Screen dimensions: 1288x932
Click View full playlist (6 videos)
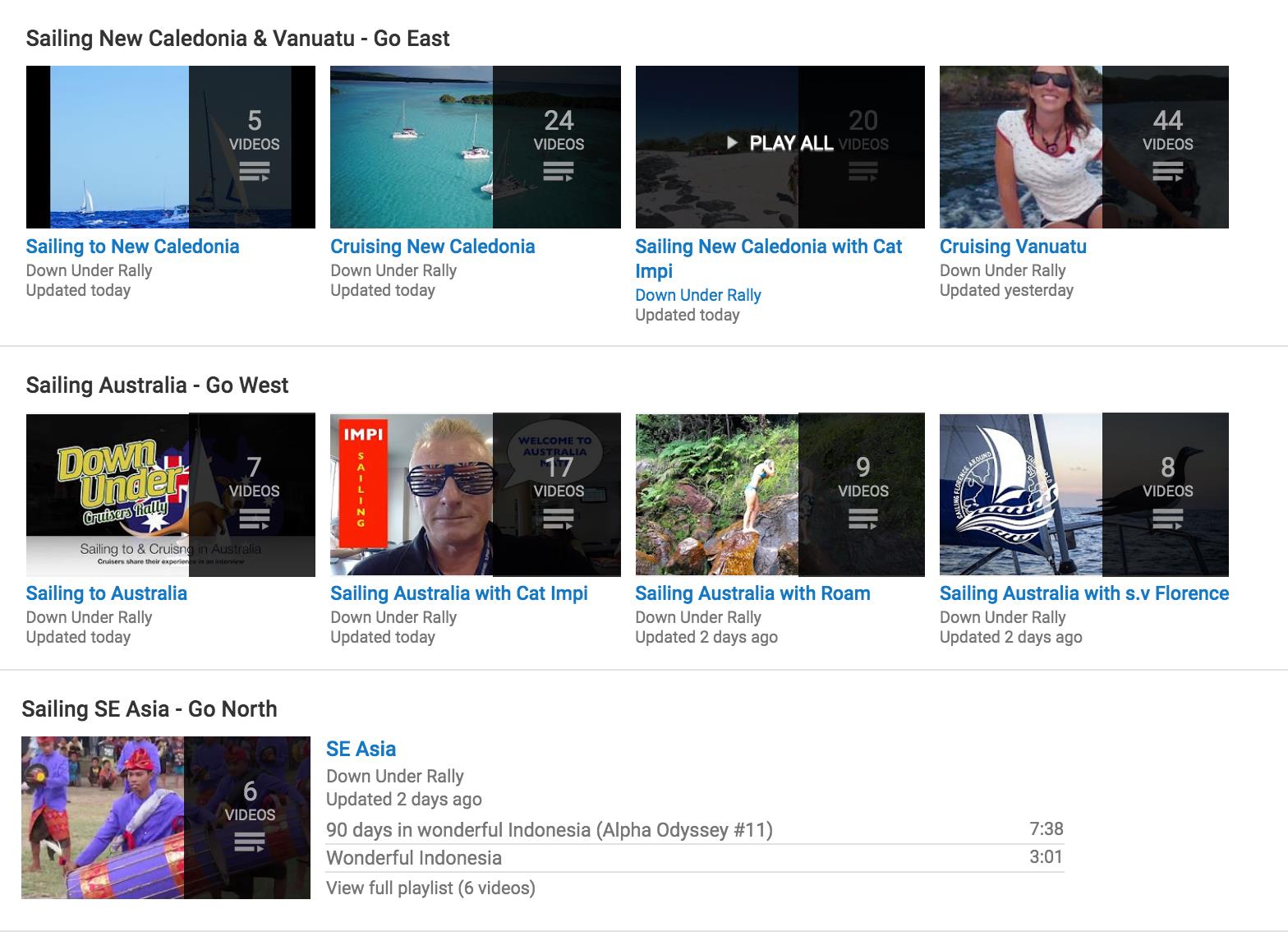point(430,888)
